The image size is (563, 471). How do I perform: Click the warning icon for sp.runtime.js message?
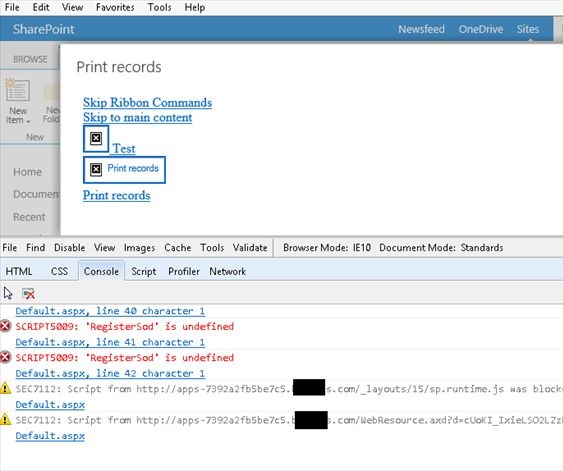[x=5, y=388]
